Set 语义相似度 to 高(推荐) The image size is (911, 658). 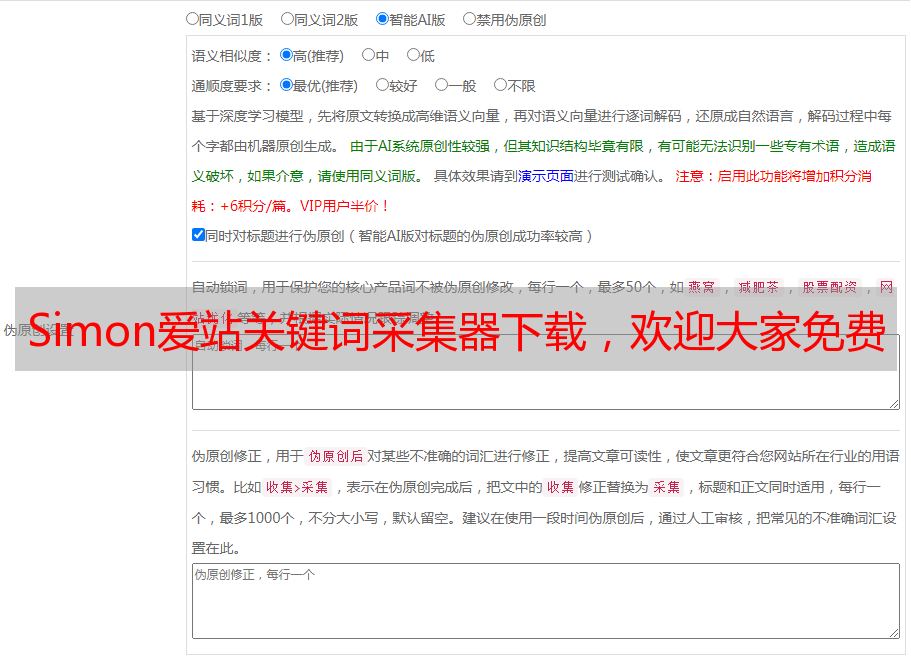286,55
